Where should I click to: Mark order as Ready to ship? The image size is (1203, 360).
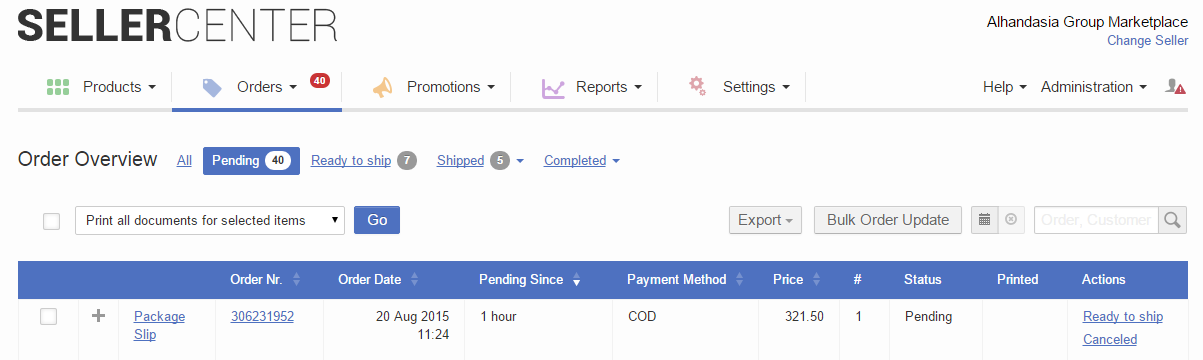(1123, 317)
